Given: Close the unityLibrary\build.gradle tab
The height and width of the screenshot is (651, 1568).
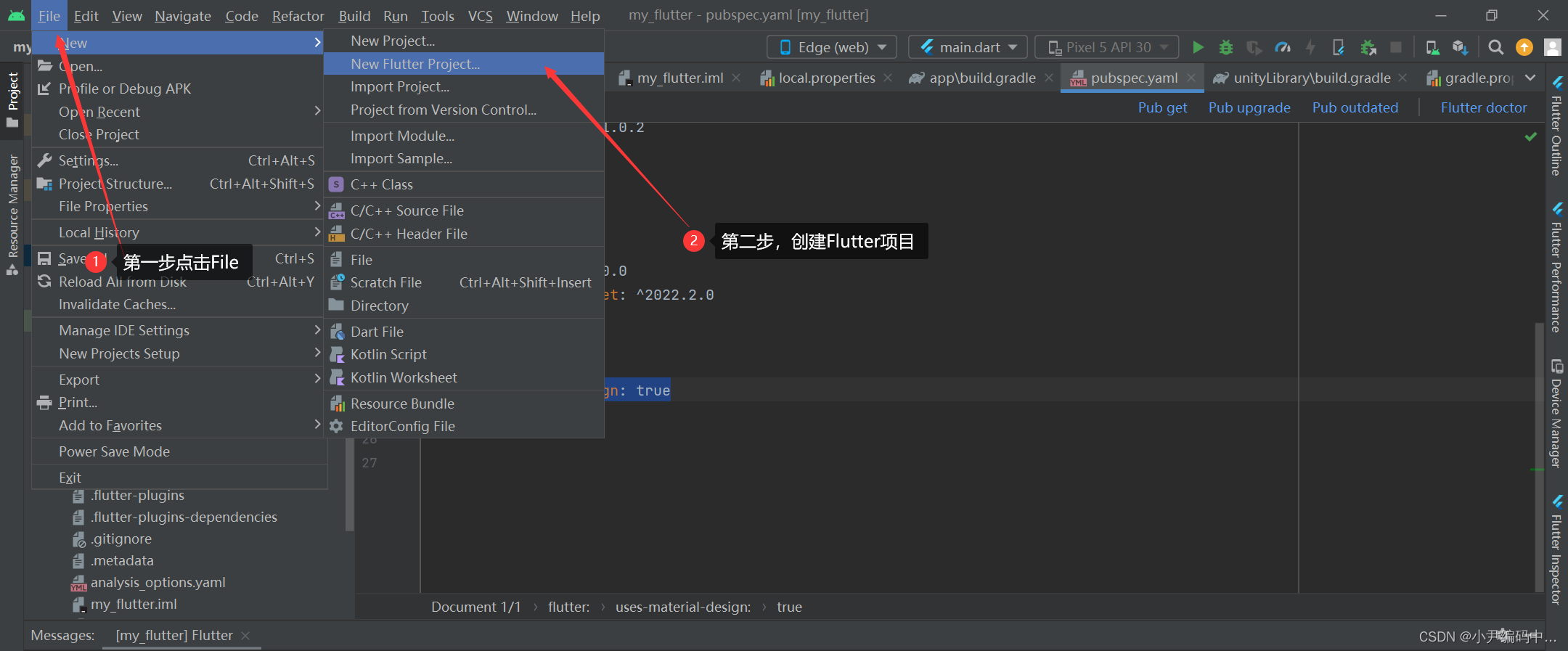Looking at the screenshot, I should [1402, 78].
